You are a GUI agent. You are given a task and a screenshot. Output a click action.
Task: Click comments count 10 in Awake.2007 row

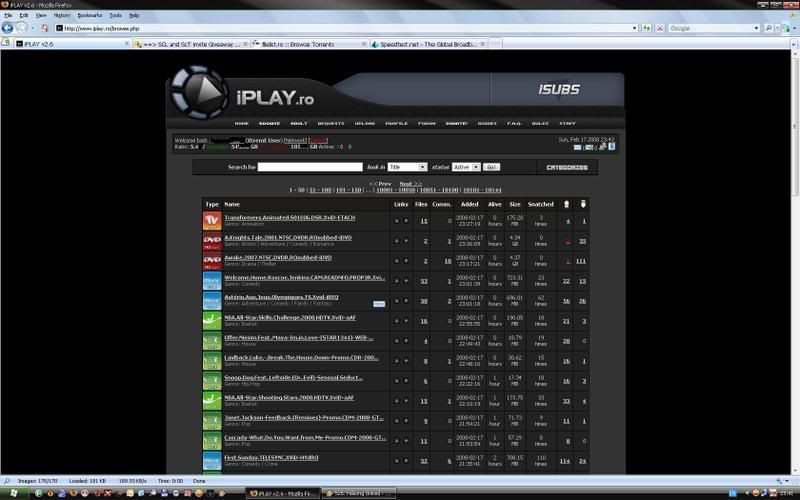pos(447,261)
